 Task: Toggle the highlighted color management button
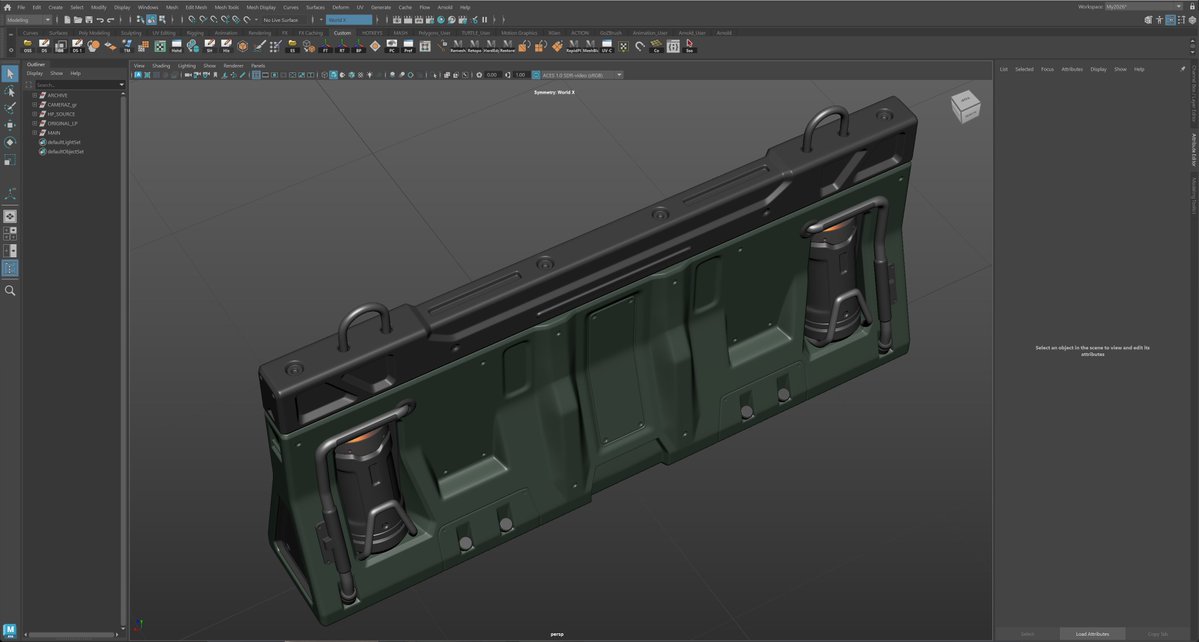[535, 75]
